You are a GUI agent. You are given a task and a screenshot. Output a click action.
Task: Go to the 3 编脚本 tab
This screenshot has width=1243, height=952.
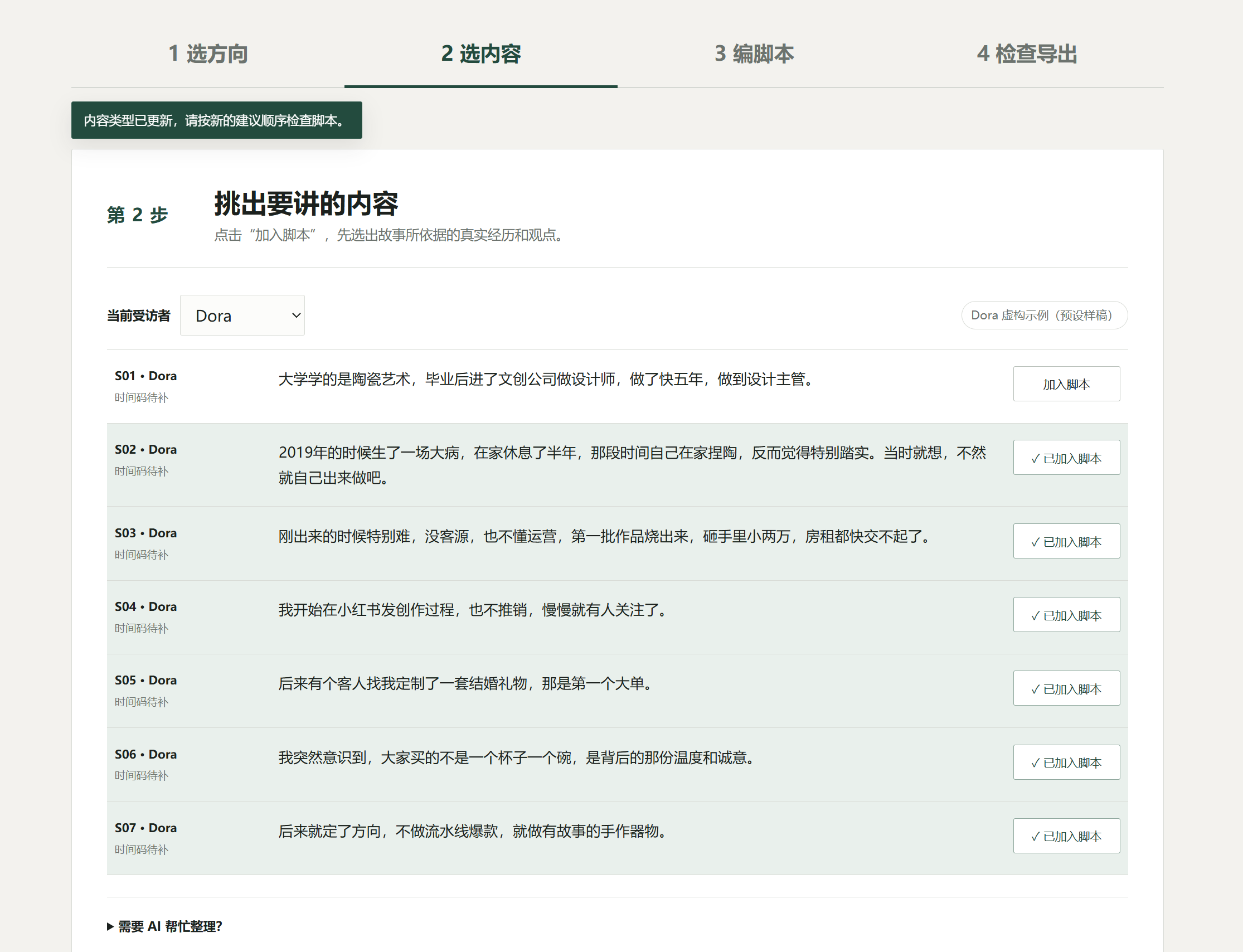pos(754,54)
